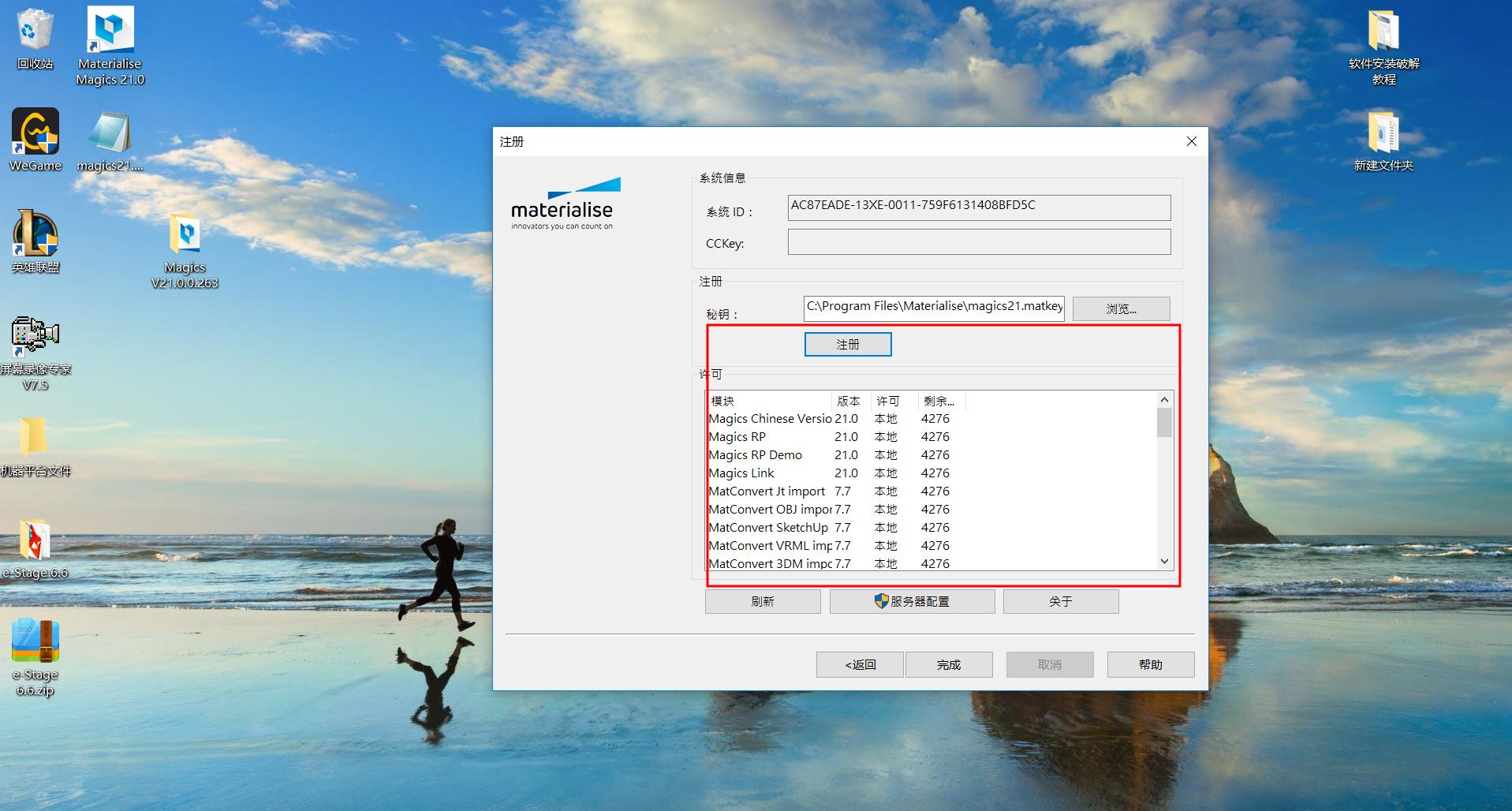Screen dimensions: 1512x811
Task: Sort by the 剩余... column header
Action: pos(942,401)
